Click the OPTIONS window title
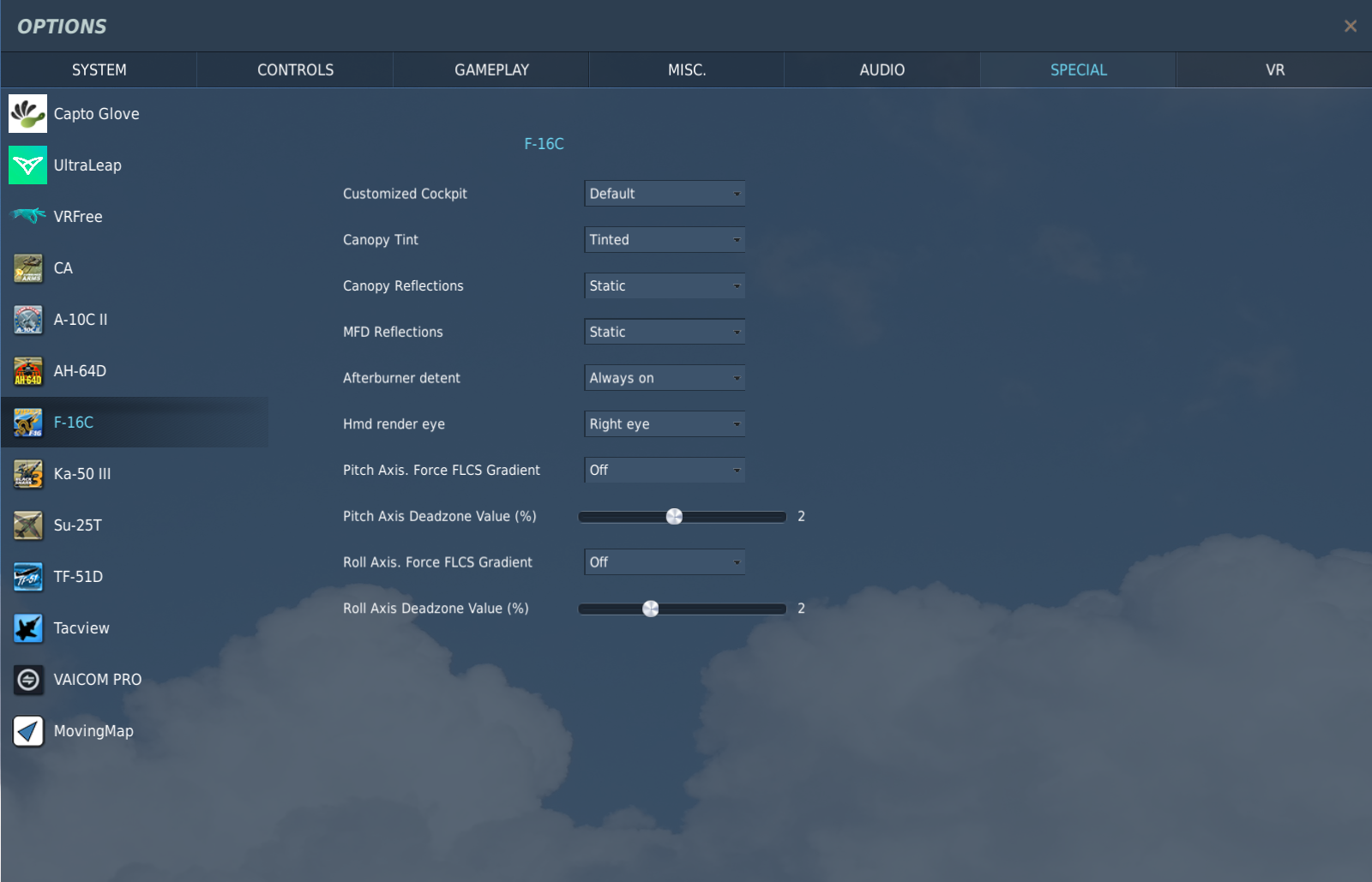Image resolution: width=1372 pixels, height=882 pixels. [62, 27]
